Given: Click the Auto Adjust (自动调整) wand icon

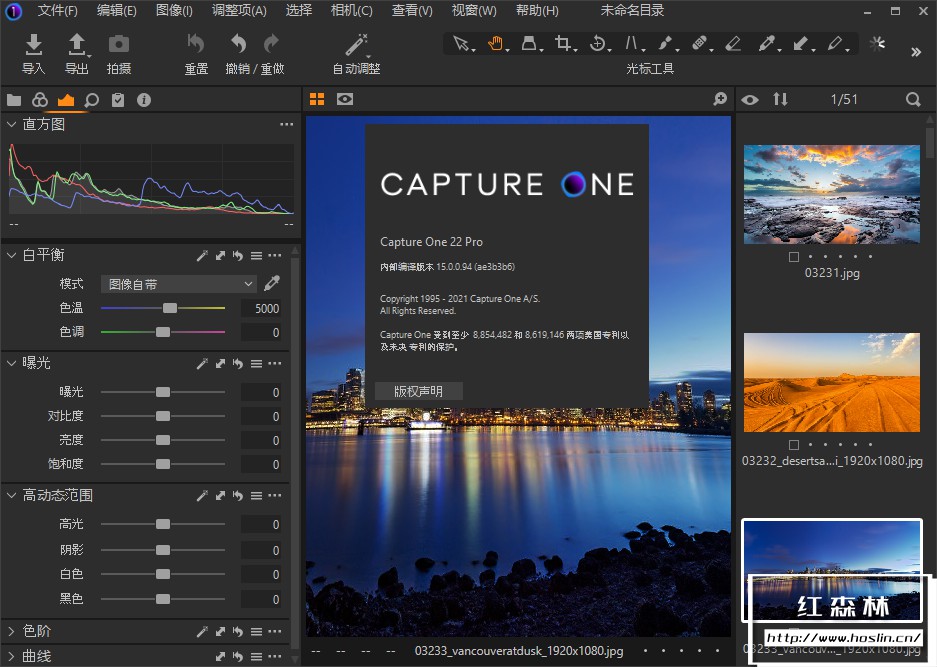Looking at the screenshot, I should click(x=356, y=45).
